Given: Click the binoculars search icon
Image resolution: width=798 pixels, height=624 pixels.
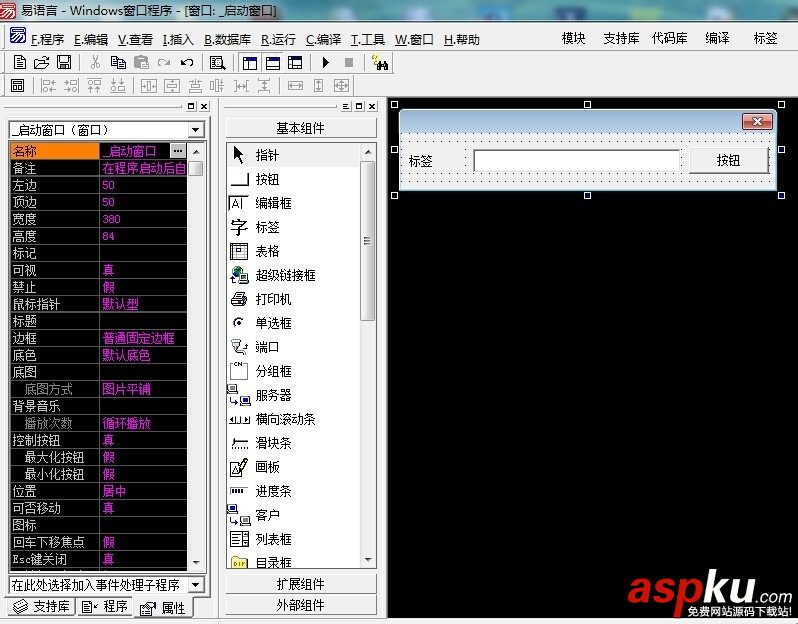Looking at the screenshot, I should tap(380, 63).
